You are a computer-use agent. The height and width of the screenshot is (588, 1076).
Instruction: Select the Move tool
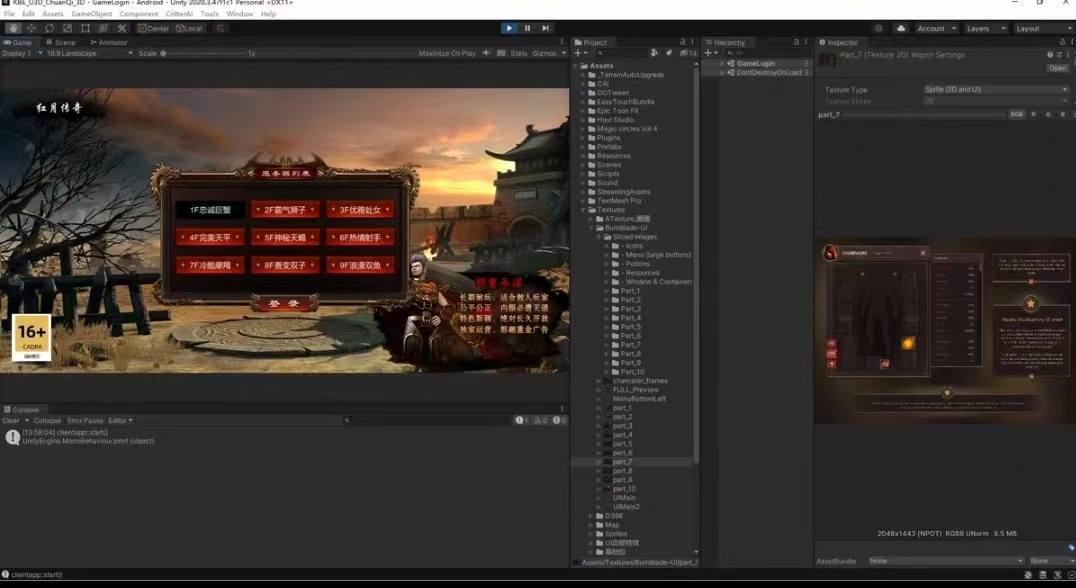(x=31, y=28)
